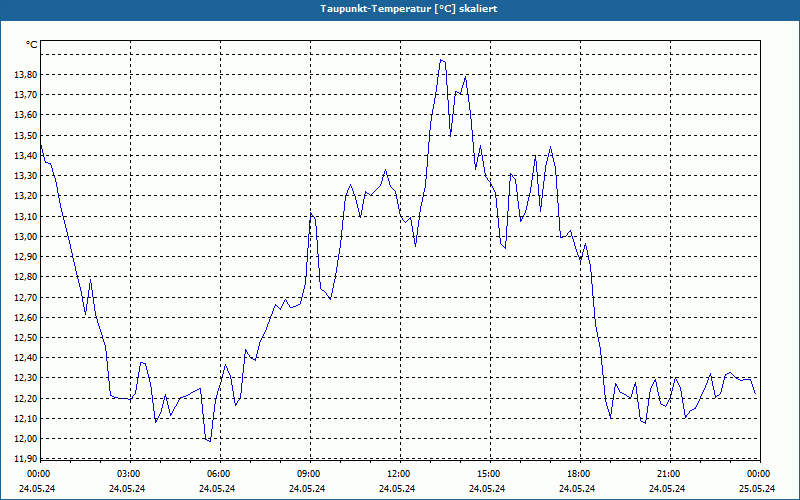This screenshot has height=500, width=800.
Task: Select the y-axis value '13,60'
Action: (x=26, y=115)
